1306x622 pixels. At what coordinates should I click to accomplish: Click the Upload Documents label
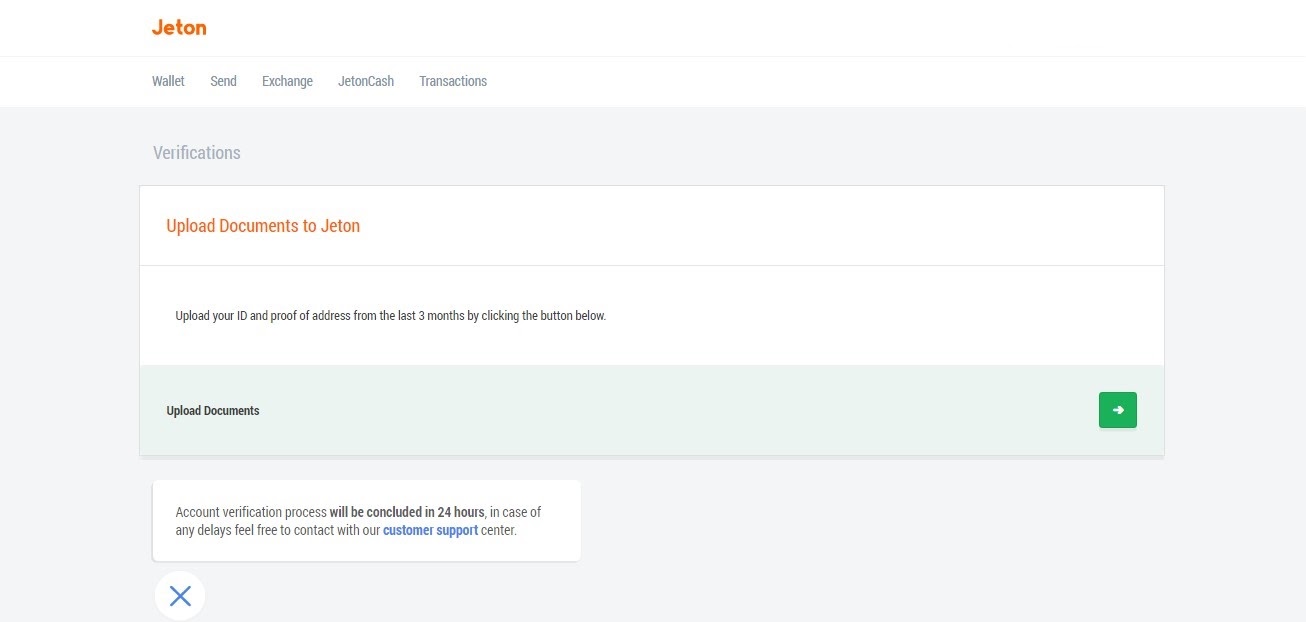(213, 411)
